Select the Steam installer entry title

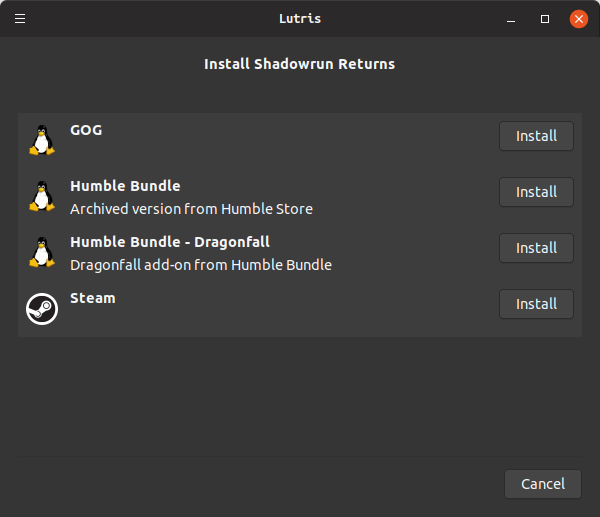pyautogui.click(x=93, y=298)
